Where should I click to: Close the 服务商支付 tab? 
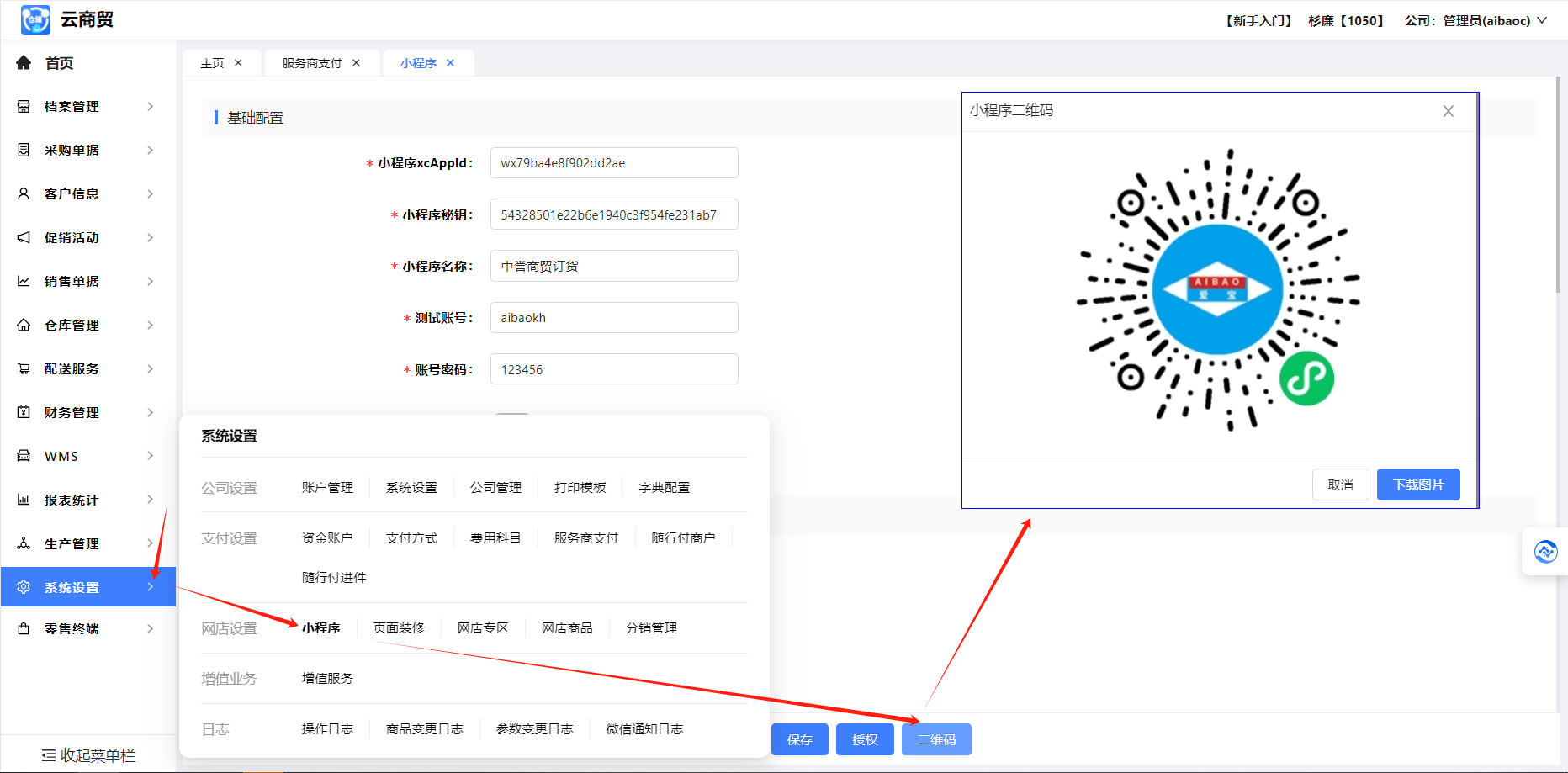[x=356, y=63]
